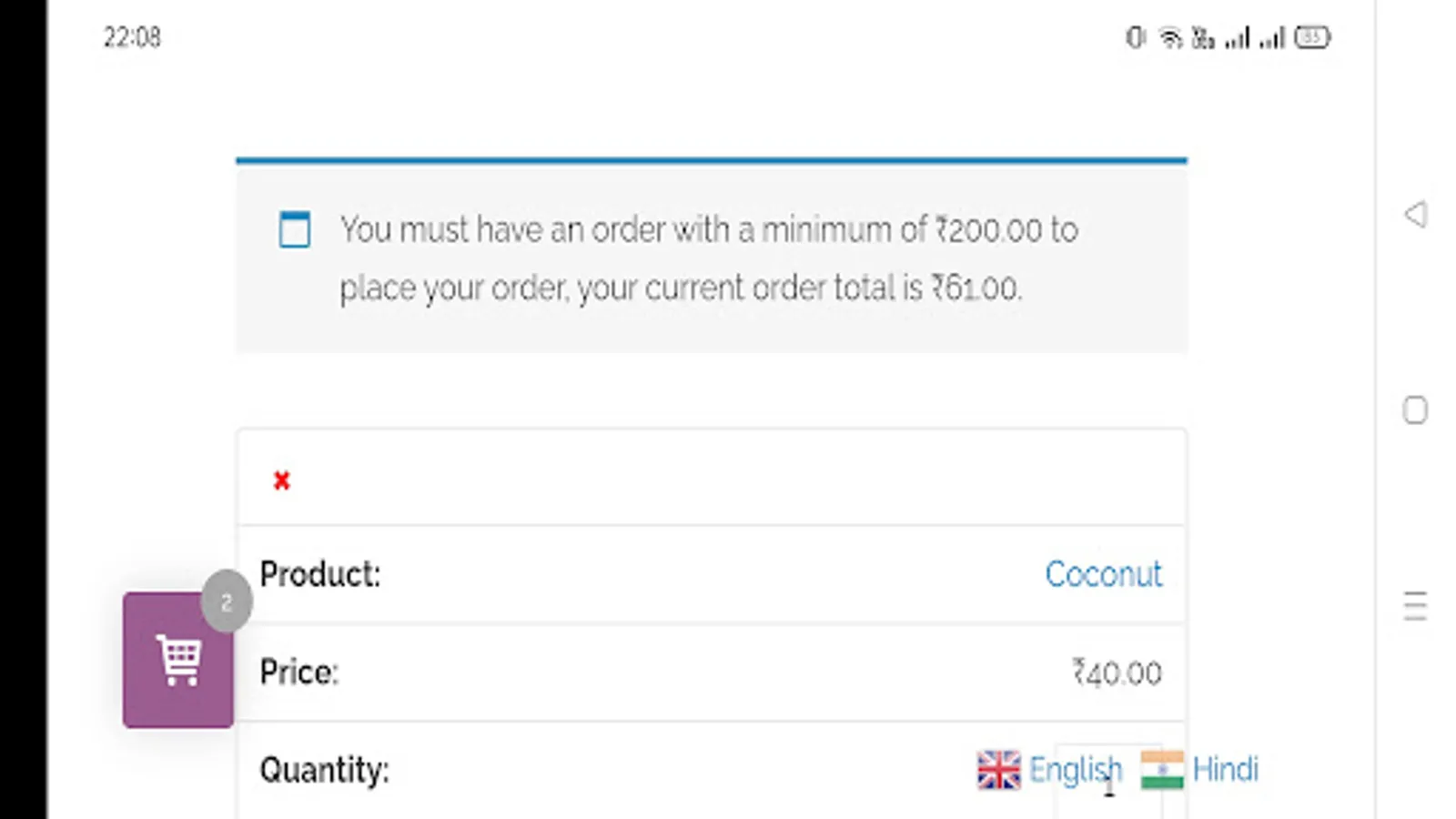
Task: Click the blue notice window icon
Action: 294,229
